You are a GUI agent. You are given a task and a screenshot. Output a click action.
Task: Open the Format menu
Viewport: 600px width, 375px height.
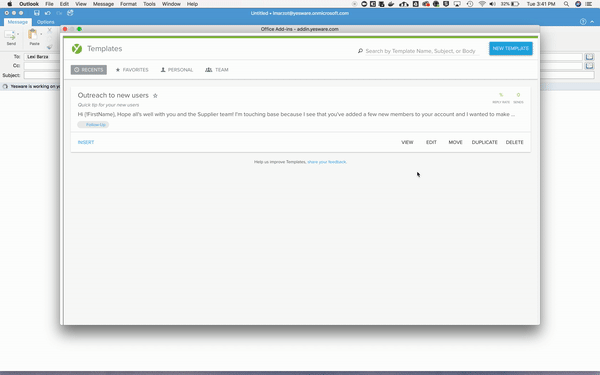click(x=128, y=4)
